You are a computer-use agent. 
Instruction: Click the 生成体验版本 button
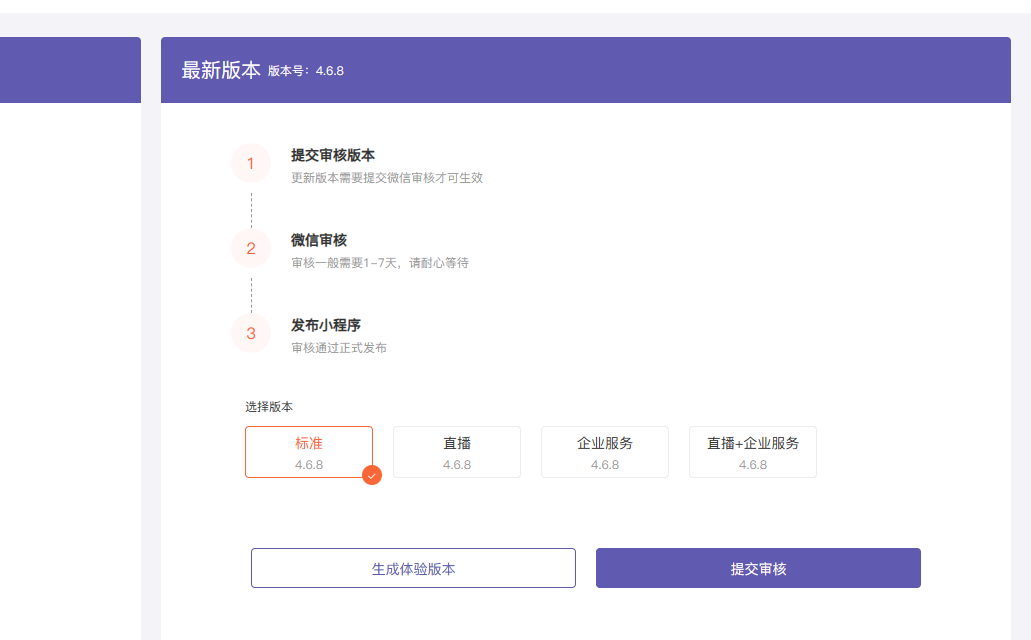tap(413, 568)
